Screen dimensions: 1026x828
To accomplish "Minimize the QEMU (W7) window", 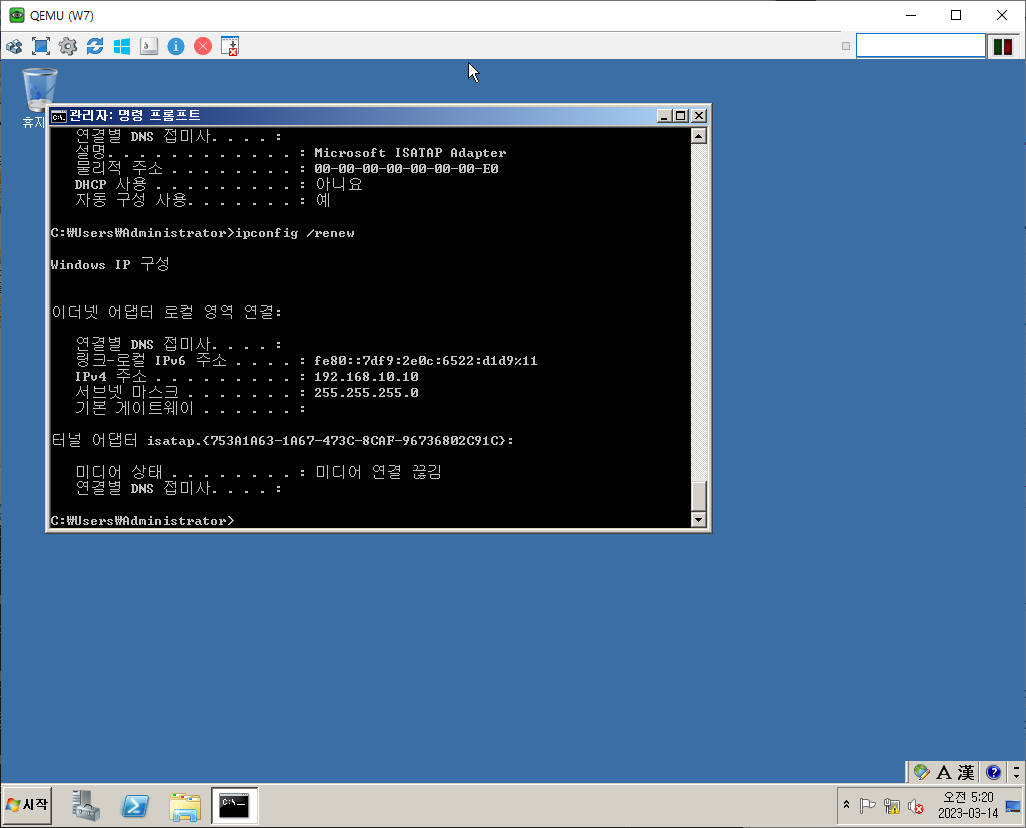I will [x=910, y=15].
